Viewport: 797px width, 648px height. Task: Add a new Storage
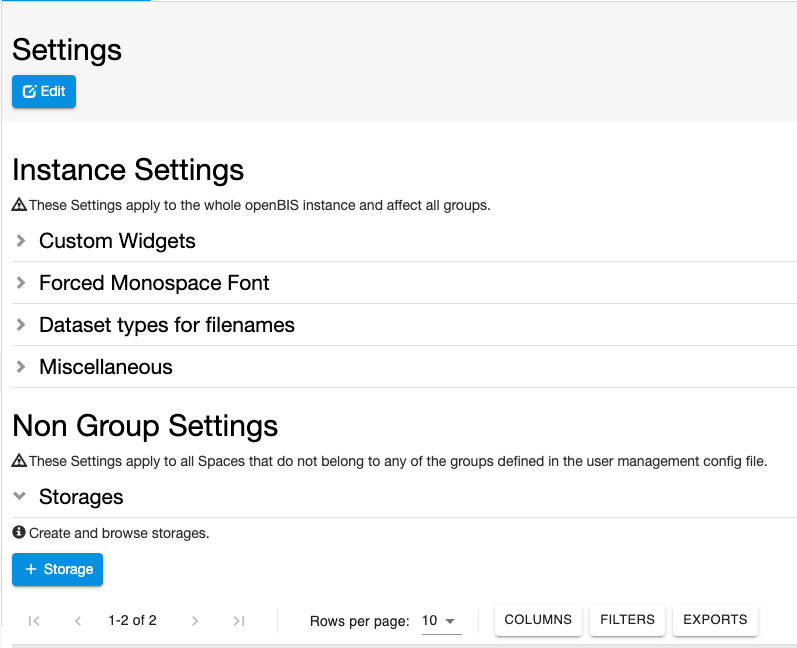[x=57, y=569]
